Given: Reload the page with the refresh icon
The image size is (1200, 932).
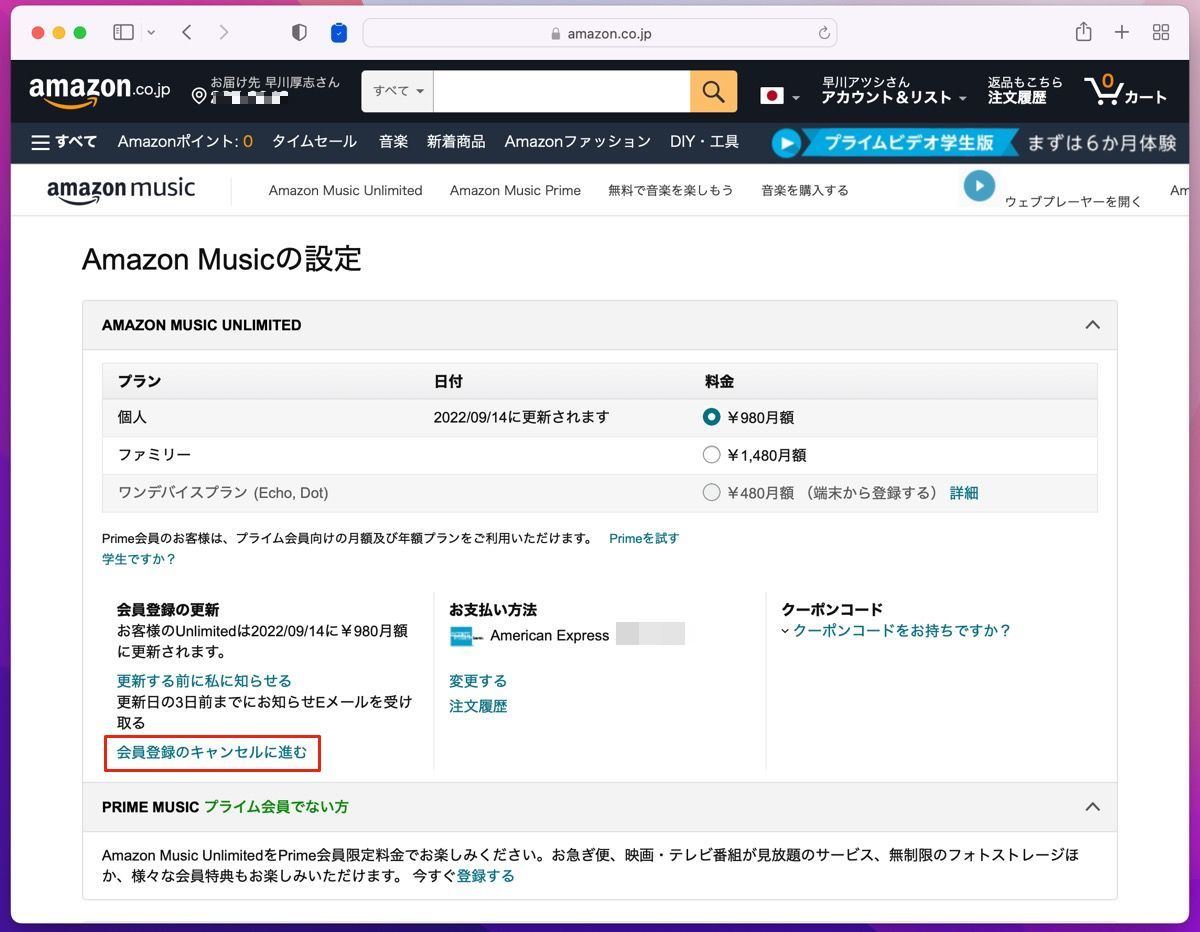Looking at the screenshot, I should (x=824, y=33).
